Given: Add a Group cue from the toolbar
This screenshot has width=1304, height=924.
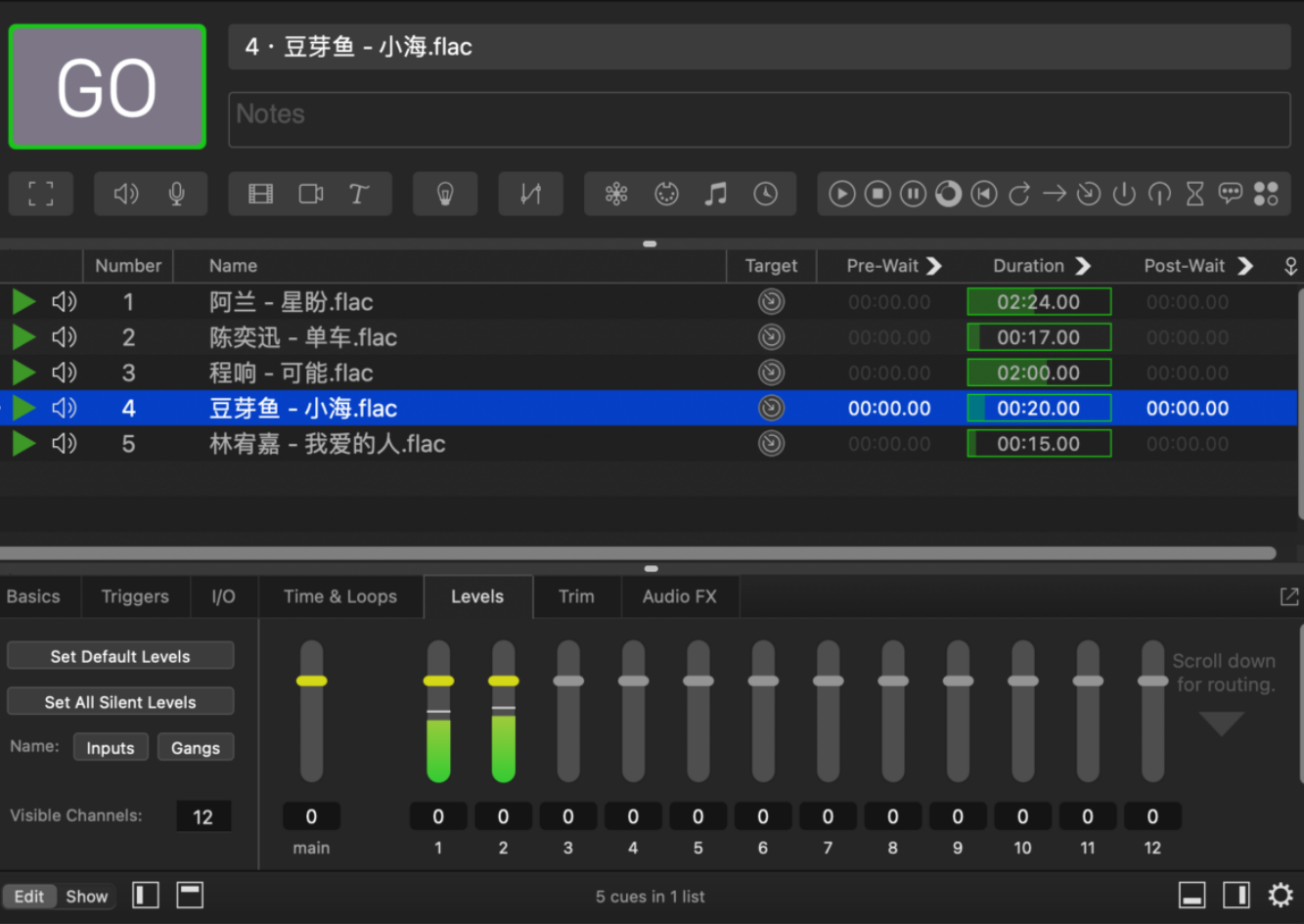Looking at the screenshot, I should (41, 194).
